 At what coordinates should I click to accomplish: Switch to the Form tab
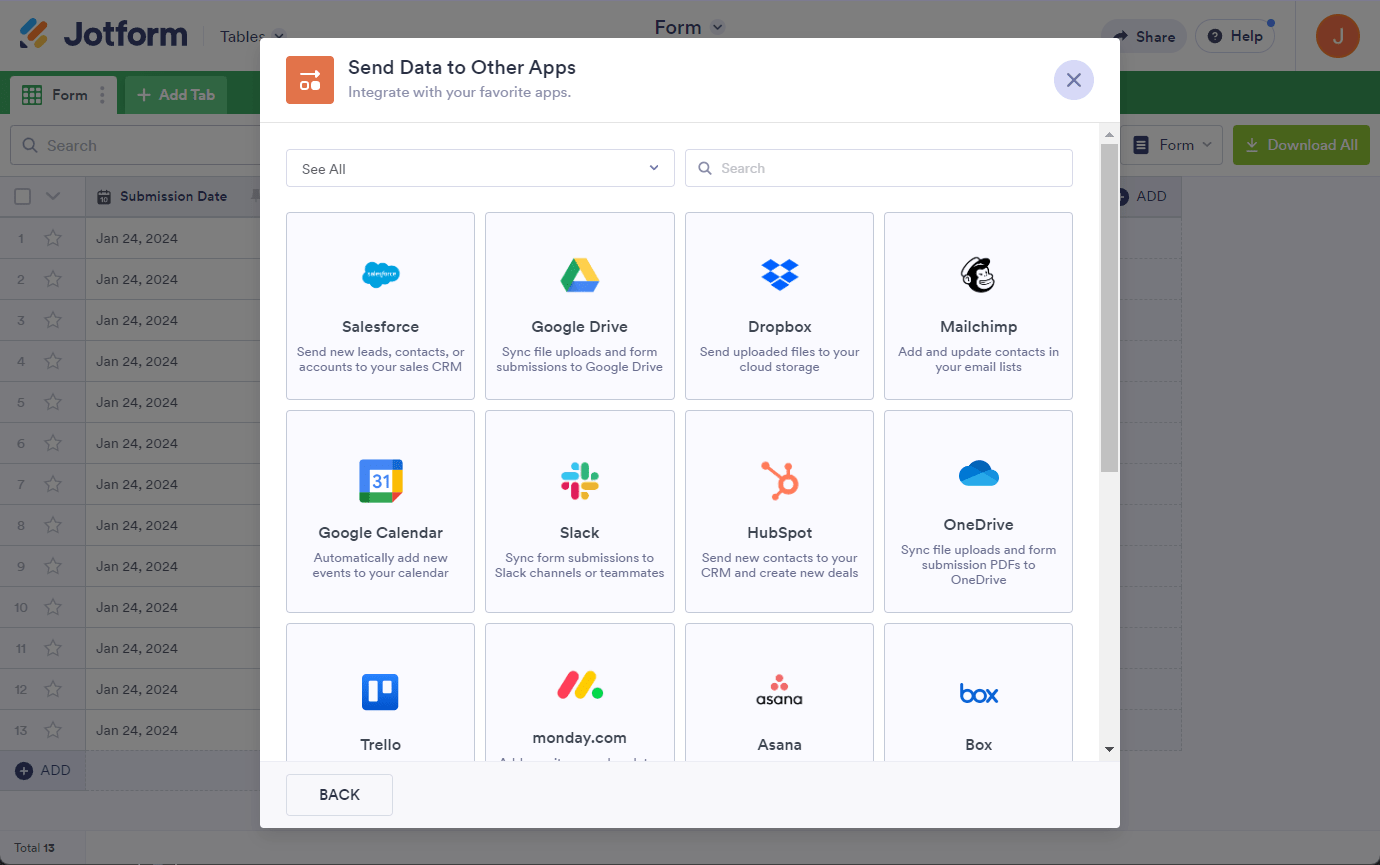pyautogui.click(x=63, y=95)
